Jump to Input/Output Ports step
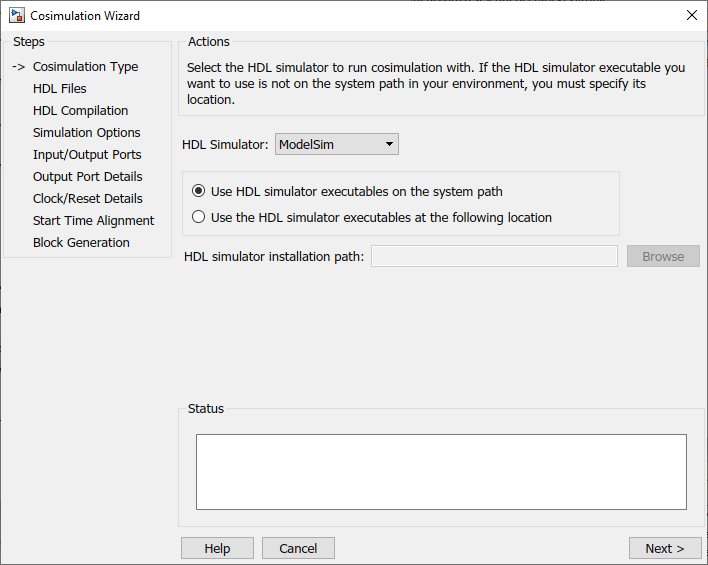 87,154
